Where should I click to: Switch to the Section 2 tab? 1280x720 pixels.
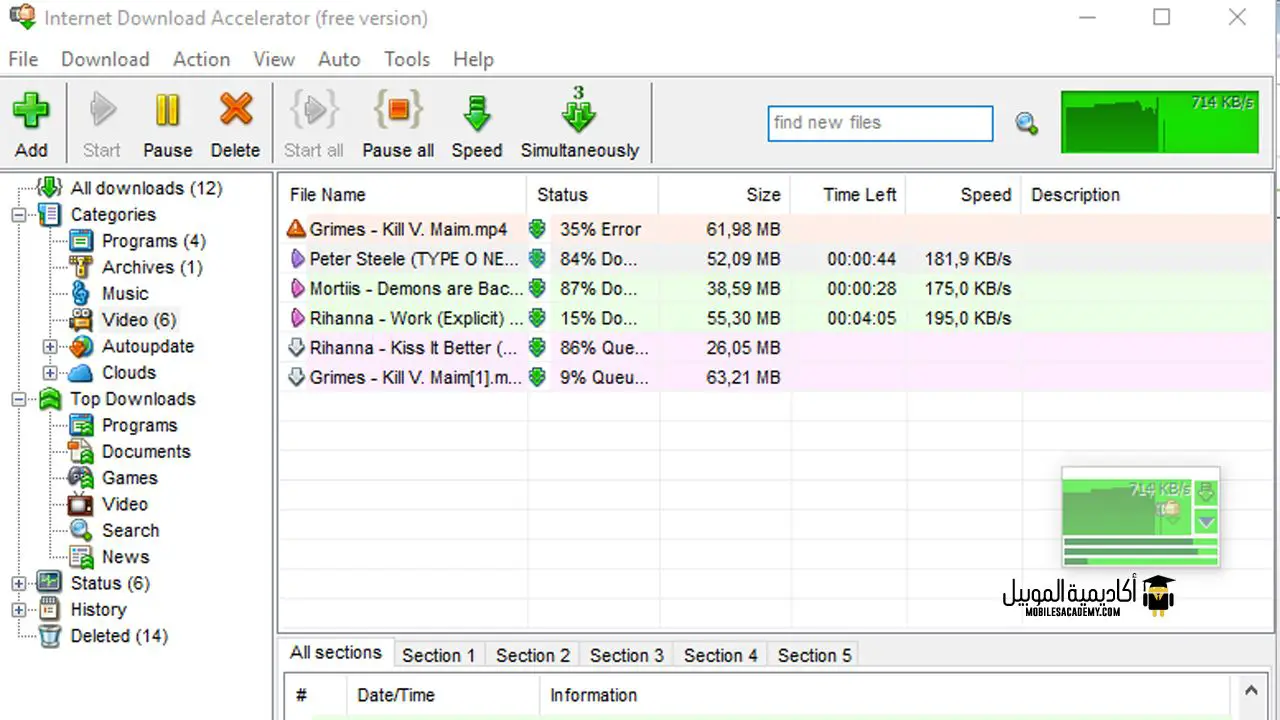(532, 656)
